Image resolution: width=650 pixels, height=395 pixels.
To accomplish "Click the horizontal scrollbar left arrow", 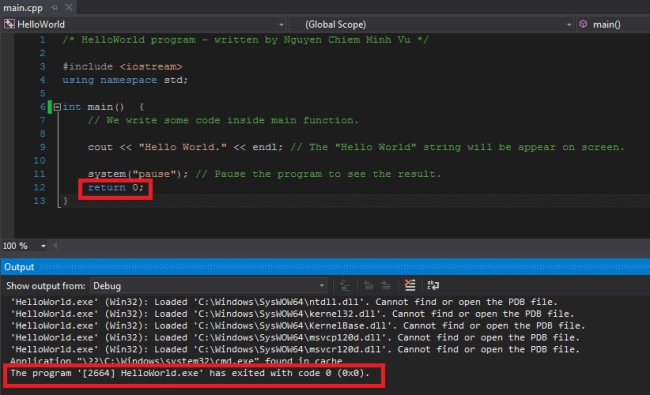I will tap(55, 246).
